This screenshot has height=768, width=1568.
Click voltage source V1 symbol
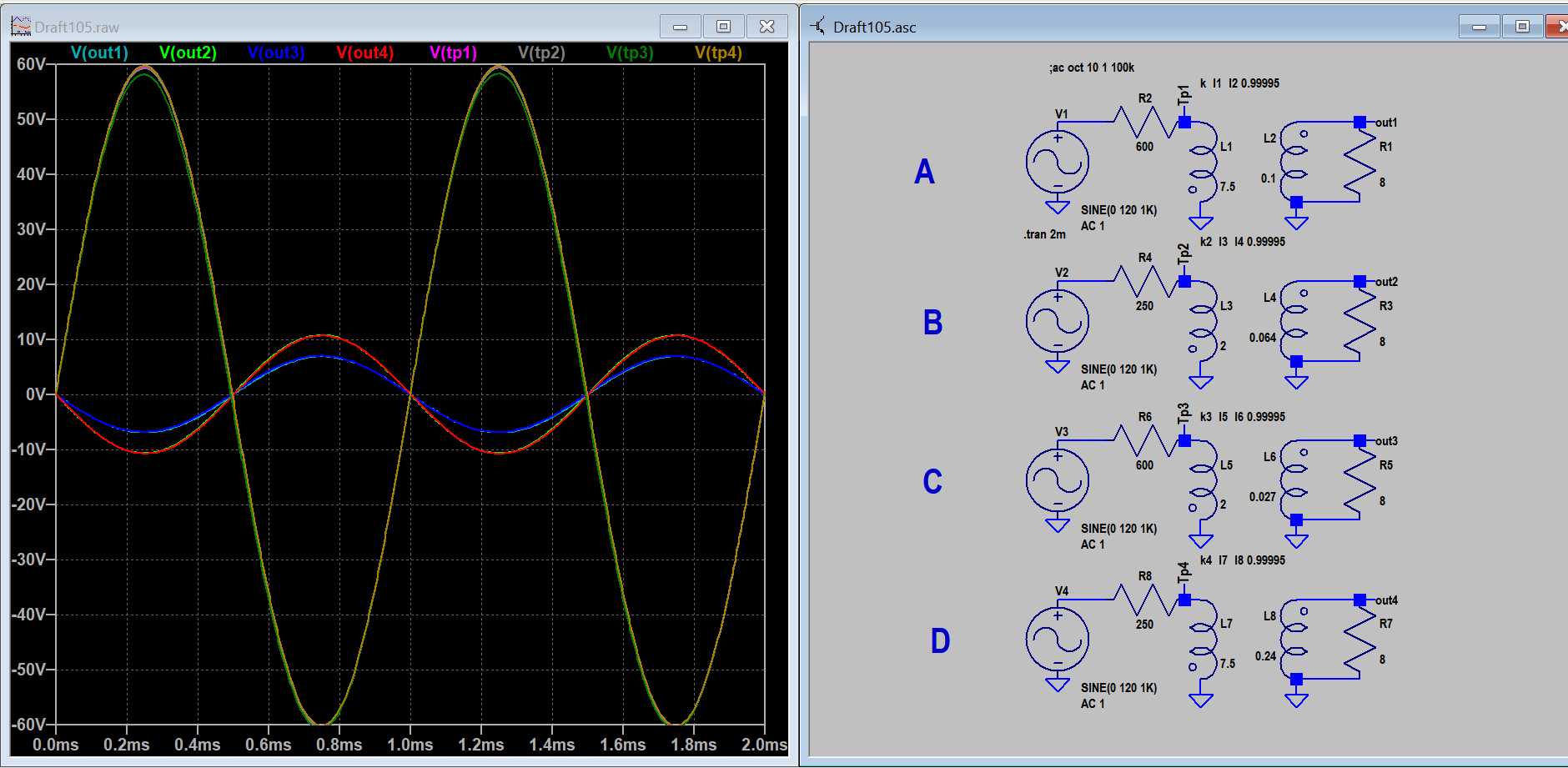click(1058, 162)
